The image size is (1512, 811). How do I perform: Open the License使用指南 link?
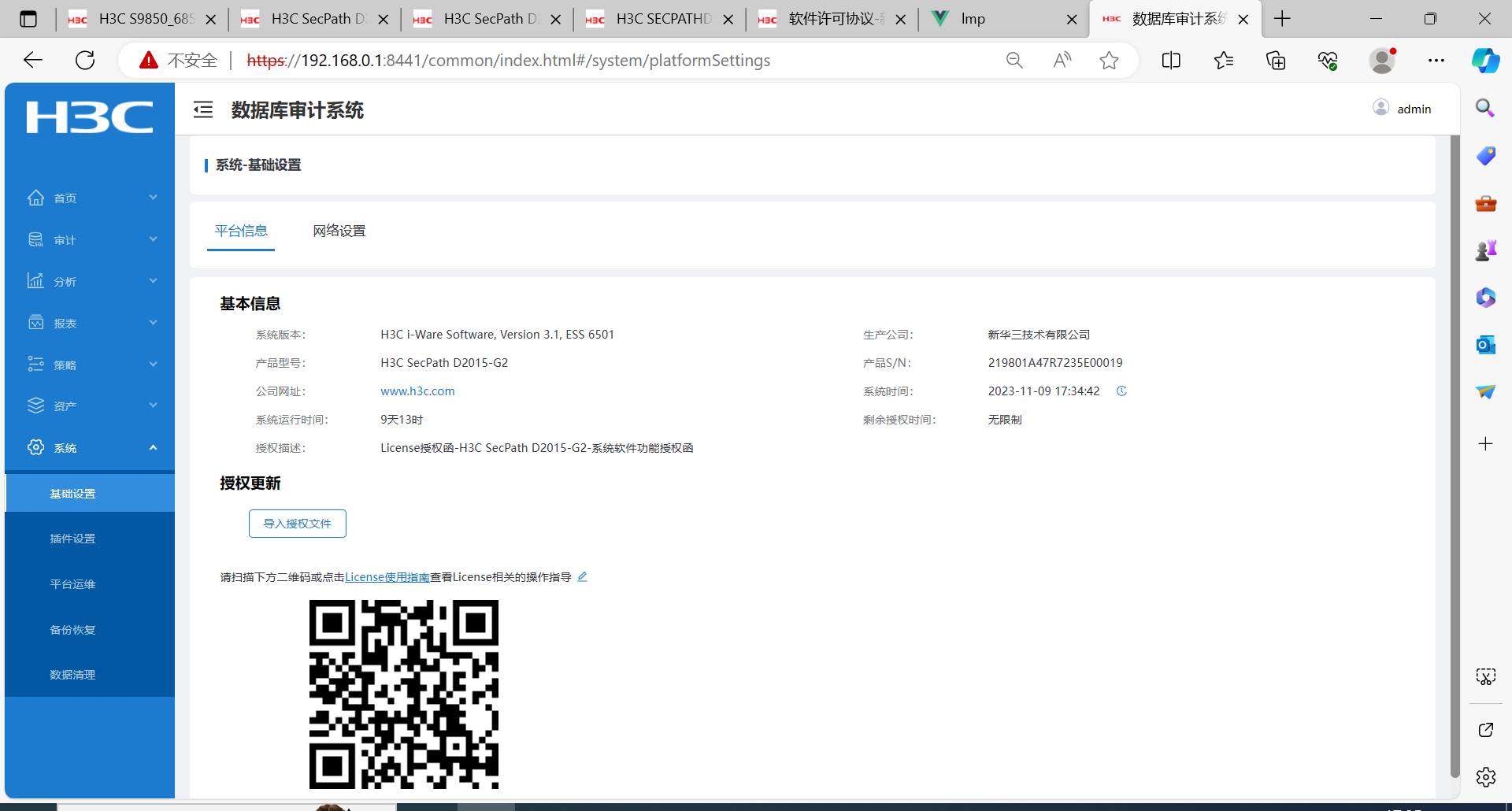pos(387,577)
